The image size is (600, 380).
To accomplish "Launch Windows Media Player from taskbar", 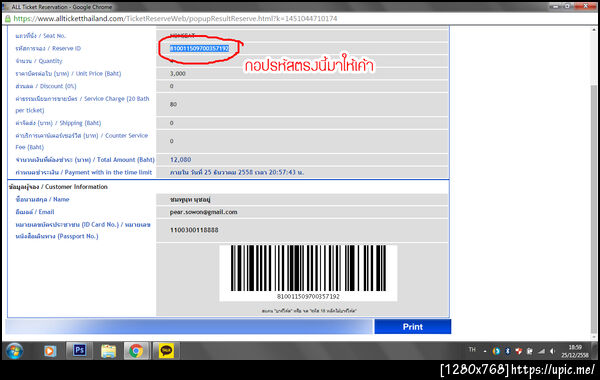I will click(x=50, y=351).
